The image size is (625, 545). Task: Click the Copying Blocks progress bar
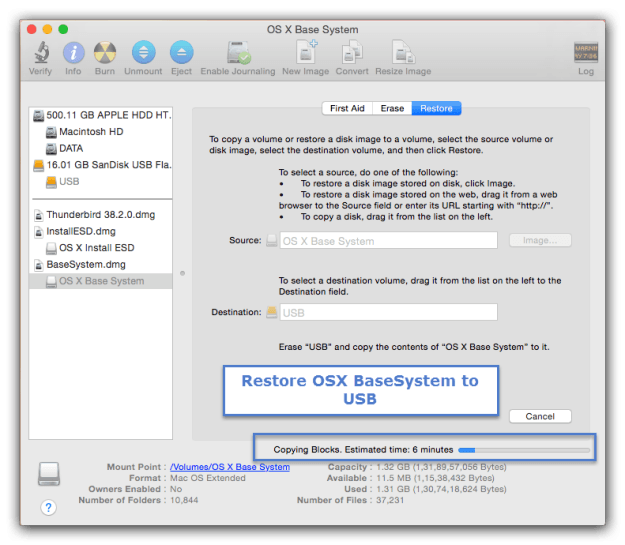[524, 450]
